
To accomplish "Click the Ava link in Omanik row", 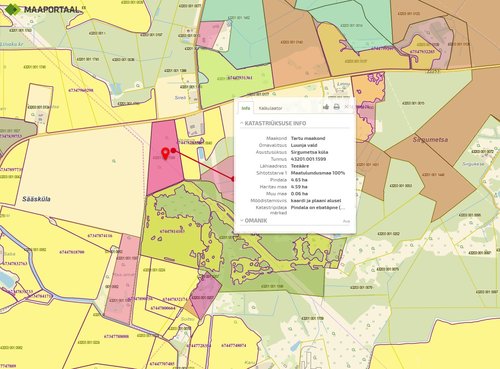I will point(346,221).
